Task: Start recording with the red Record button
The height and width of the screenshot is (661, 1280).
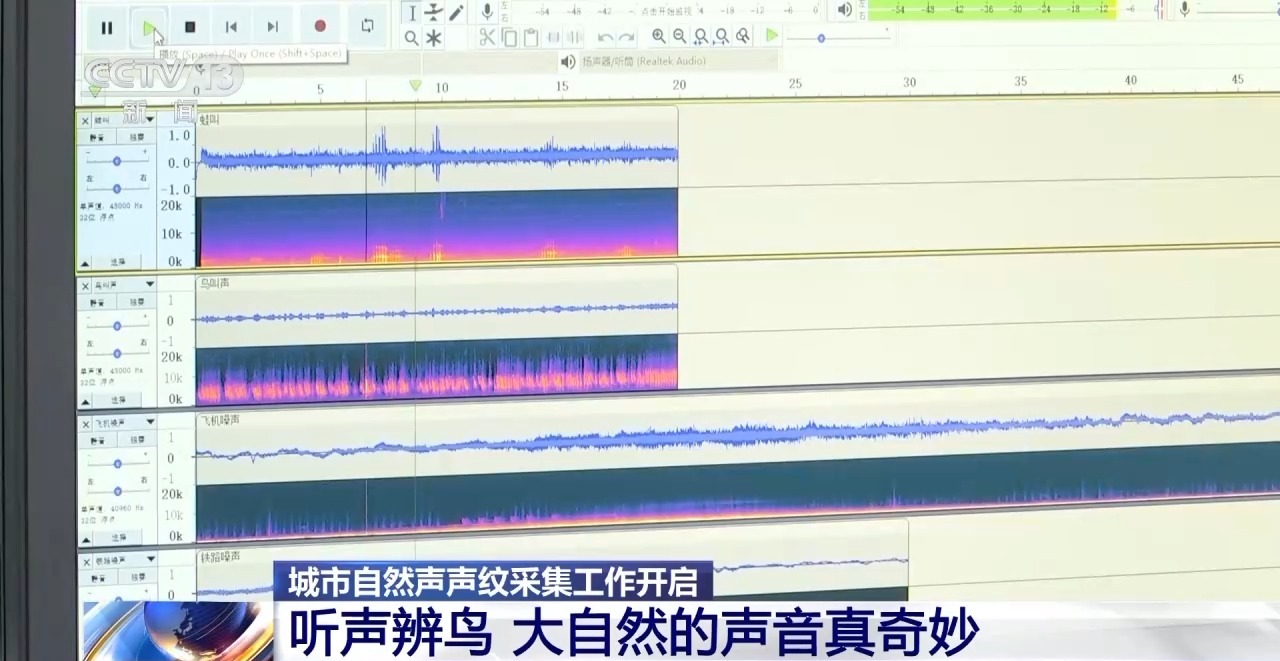Action: pyautogui.click(x=320, y=27)
